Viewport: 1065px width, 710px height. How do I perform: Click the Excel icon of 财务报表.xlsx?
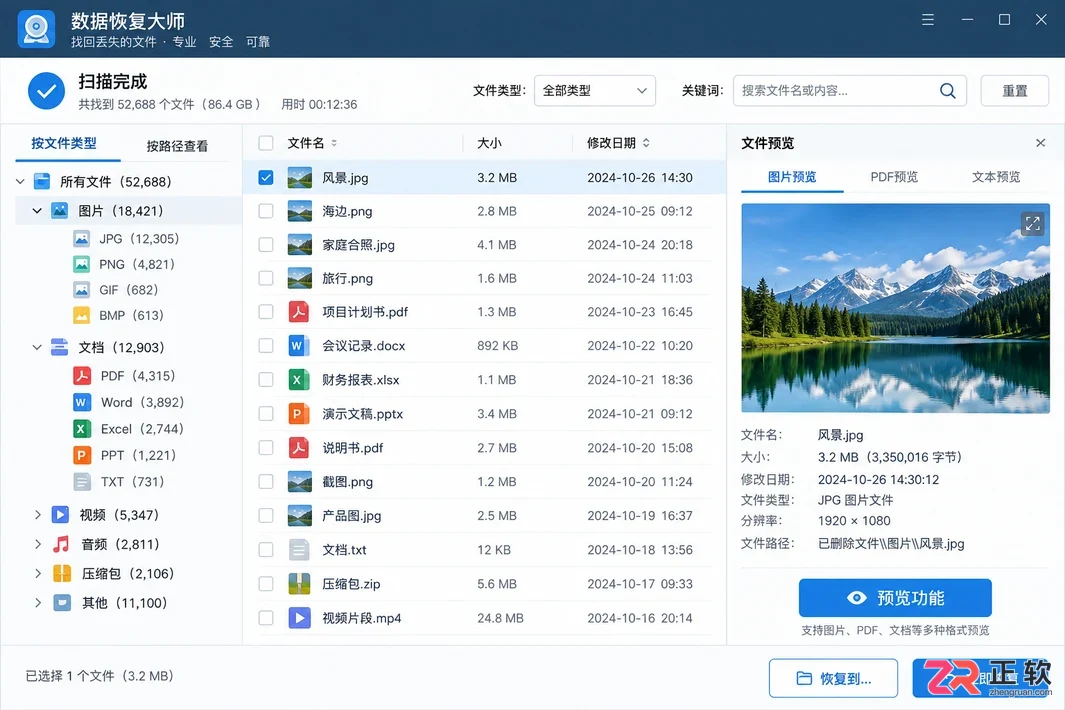tap(299, 380)
